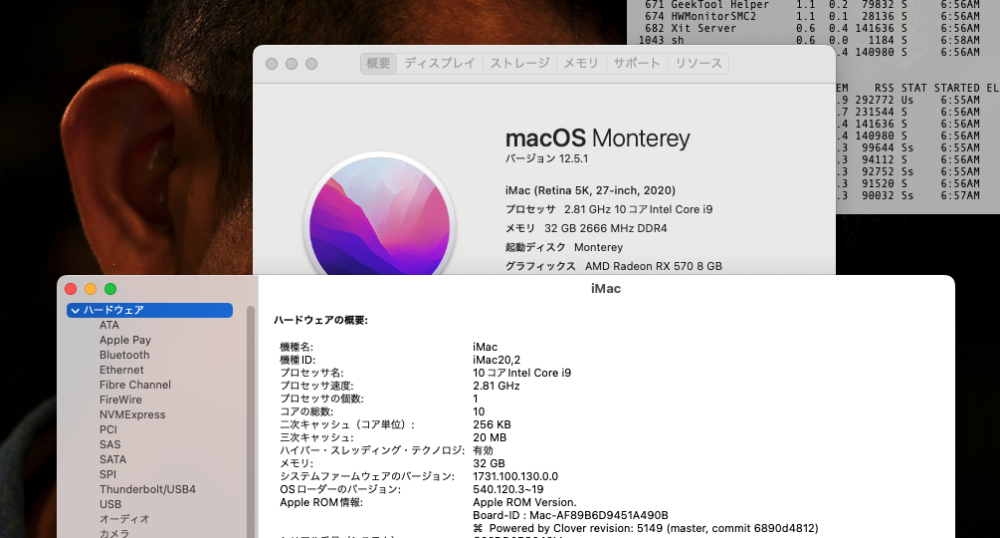Zoom the iMac System Information window
Viewport: 1000px width, 538px height.
tap(110, 289)
